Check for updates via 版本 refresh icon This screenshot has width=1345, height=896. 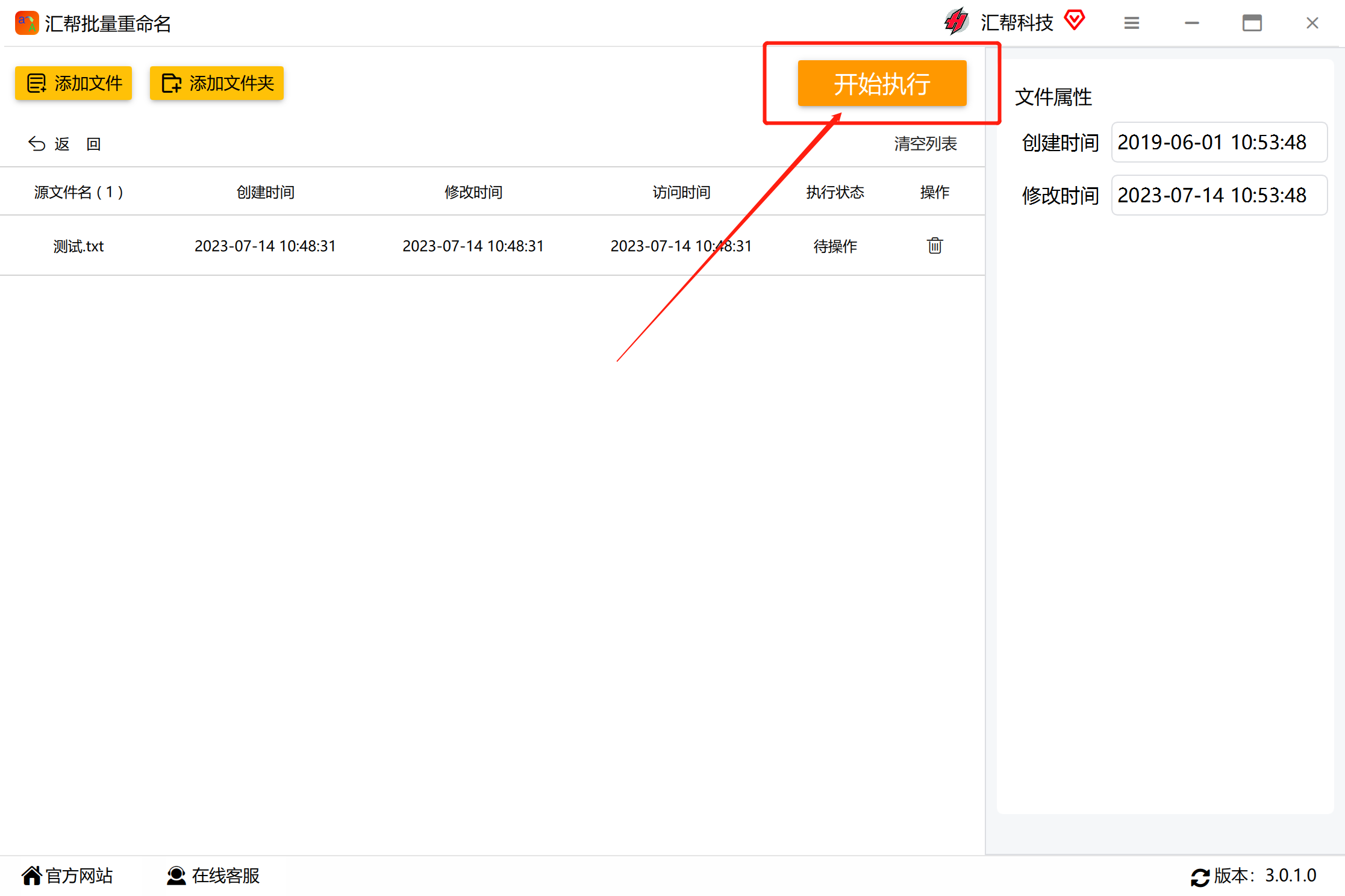pos(1200,877)
